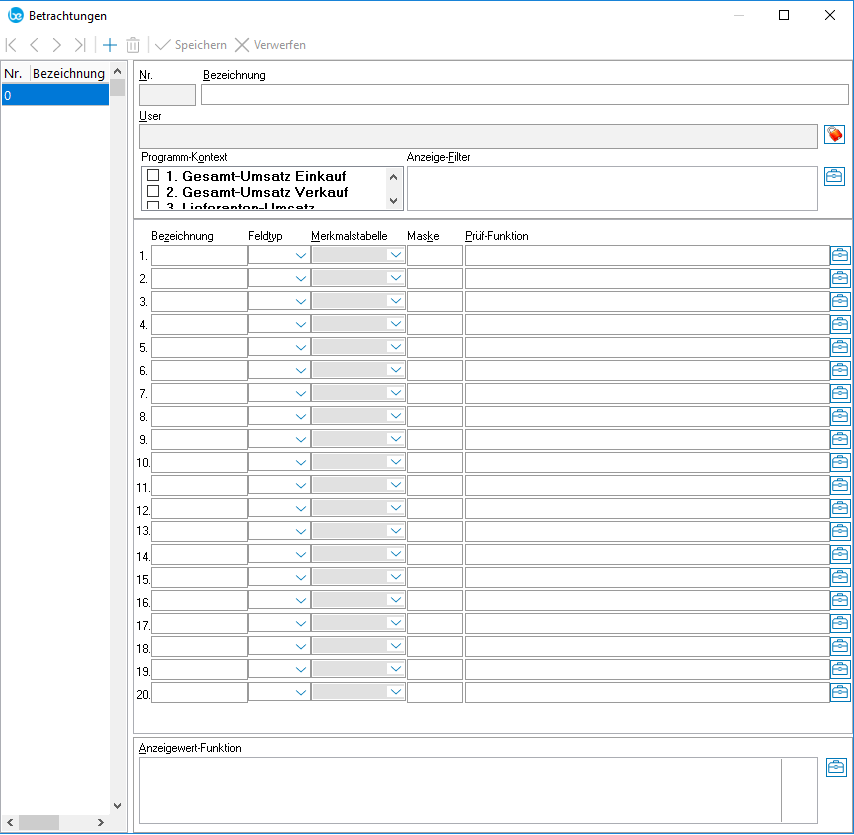This screenshot has width=854, height=835.
Task: Open editor icon beside Anzeigewert-Funktion
Action: 836,768
